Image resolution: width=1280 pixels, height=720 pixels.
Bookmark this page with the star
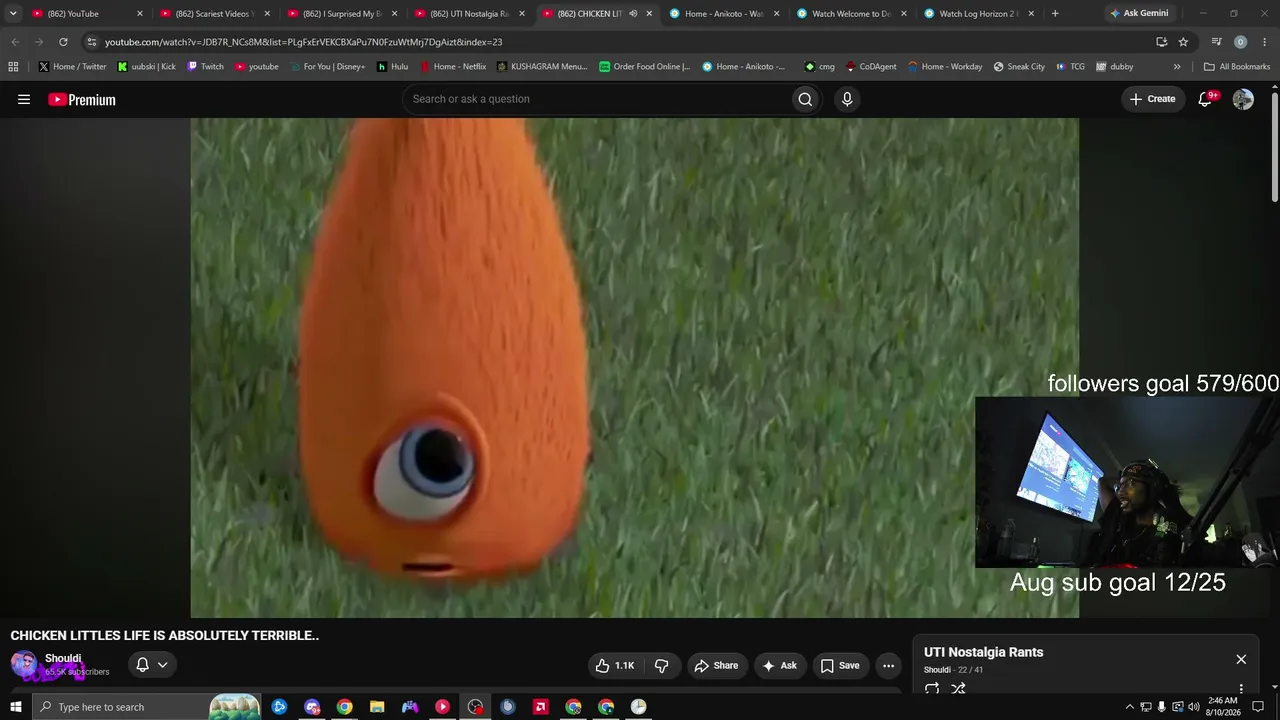[1183, 42]
